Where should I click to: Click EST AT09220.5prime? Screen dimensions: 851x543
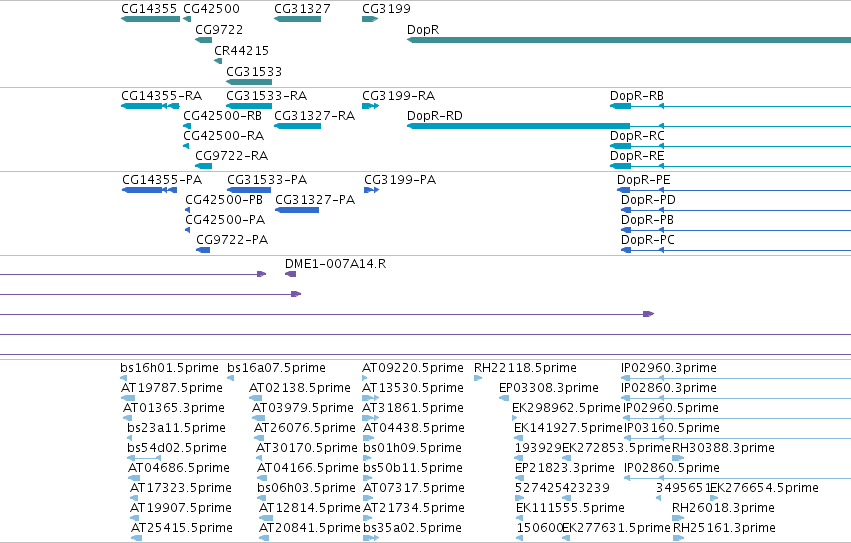(365, 378)
